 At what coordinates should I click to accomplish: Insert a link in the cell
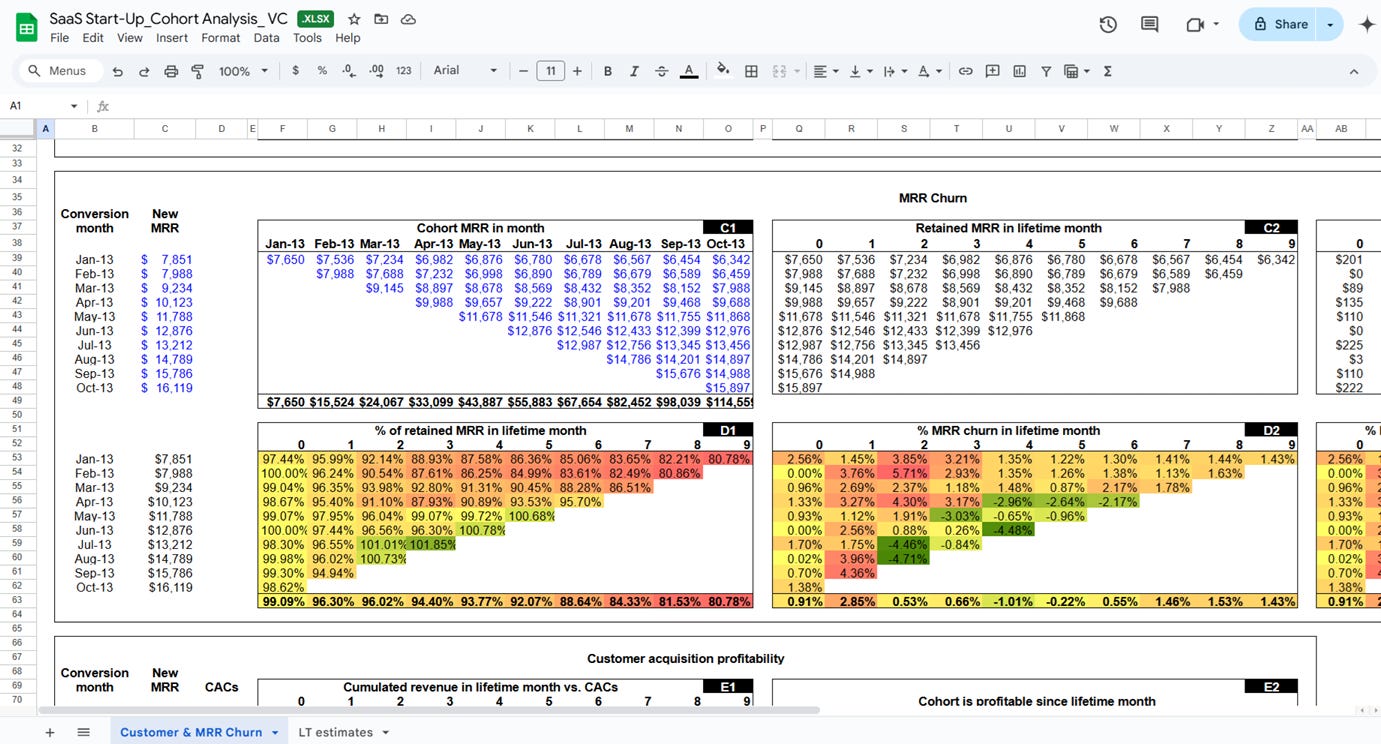pyautogui.click(x=965, y=71)
